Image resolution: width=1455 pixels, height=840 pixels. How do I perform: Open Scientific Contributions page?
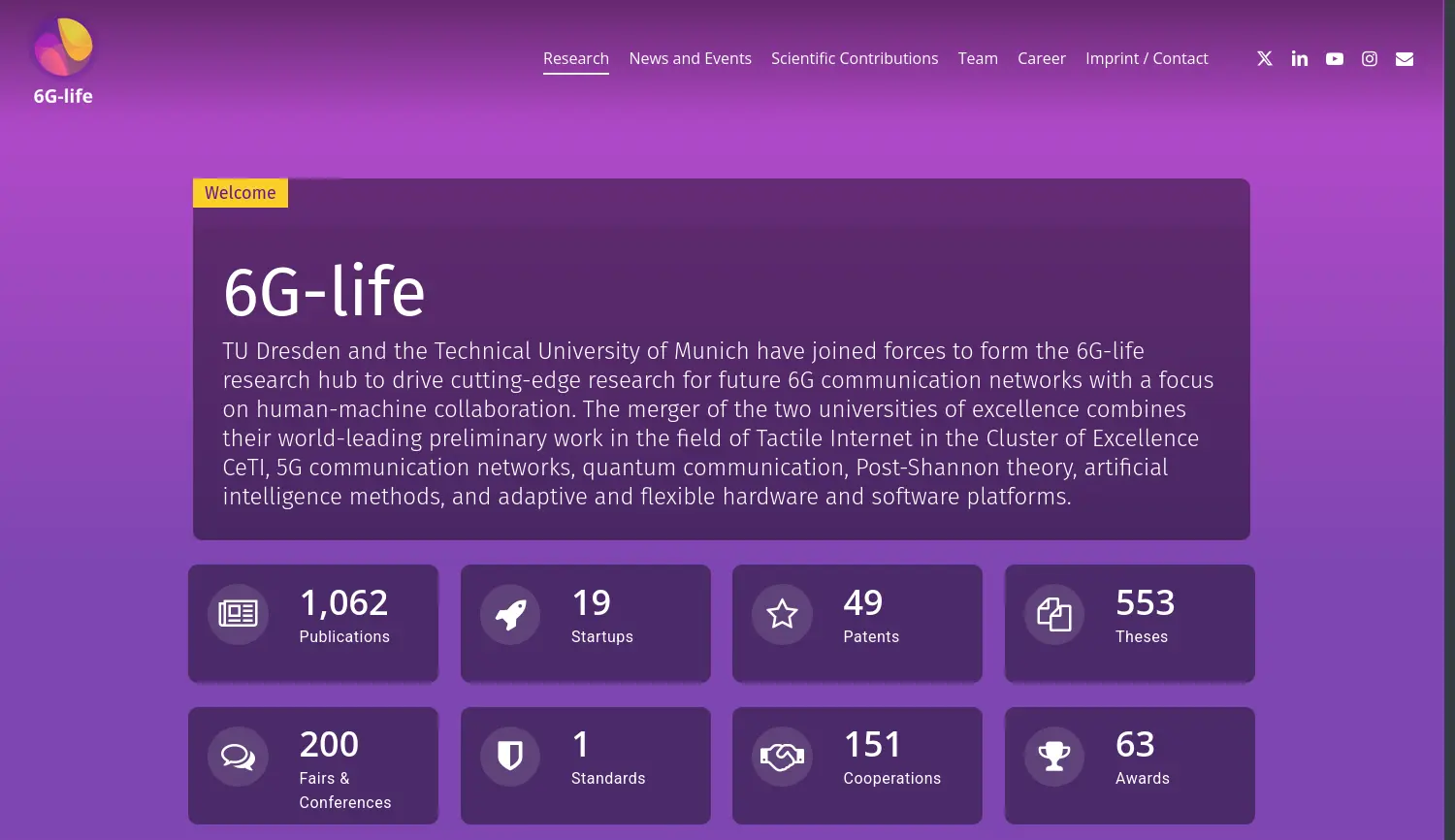(855, 59)
